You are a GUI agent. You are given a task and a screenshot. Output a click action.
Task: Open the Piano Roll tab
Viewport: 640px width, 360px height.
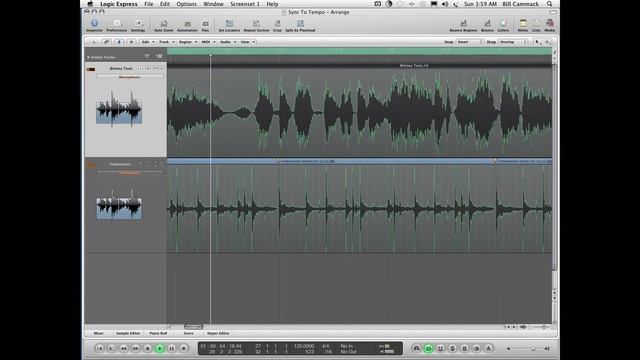point(158,333)
